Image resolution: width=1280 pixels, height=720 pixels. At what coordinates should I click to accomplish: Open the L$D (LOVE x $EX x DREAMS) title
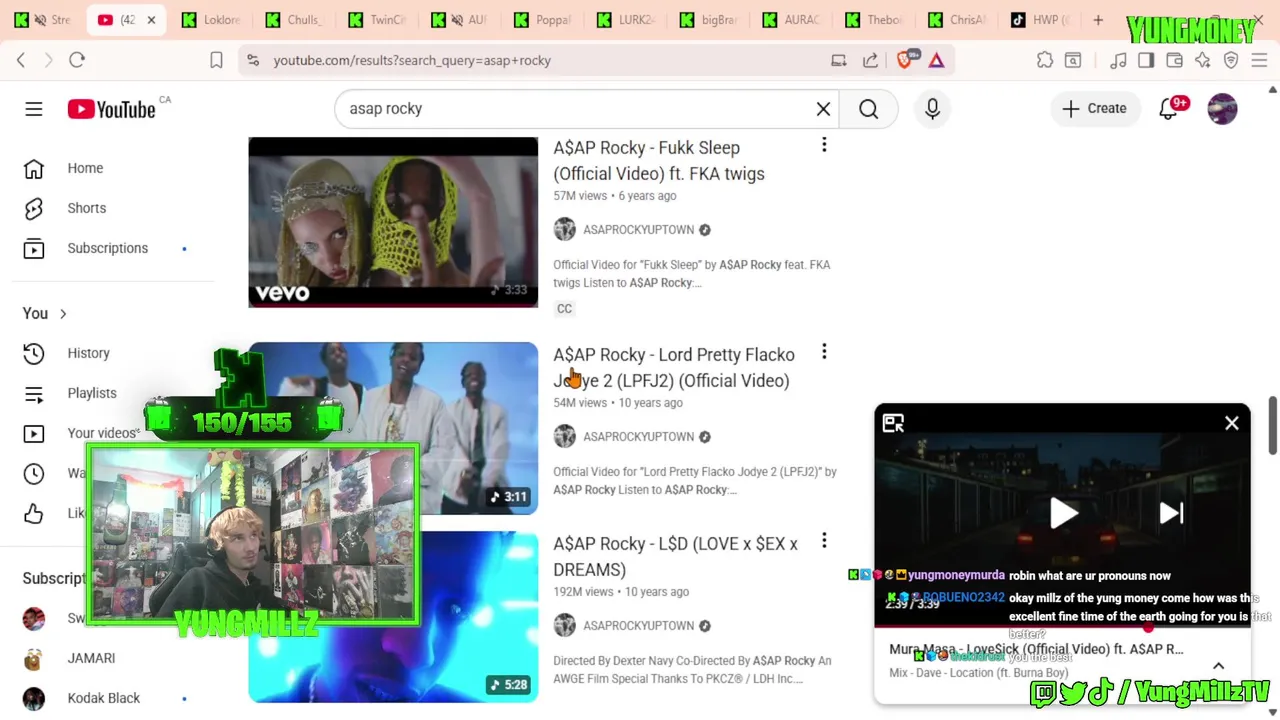pyautogui.click(x=675, y=557)
